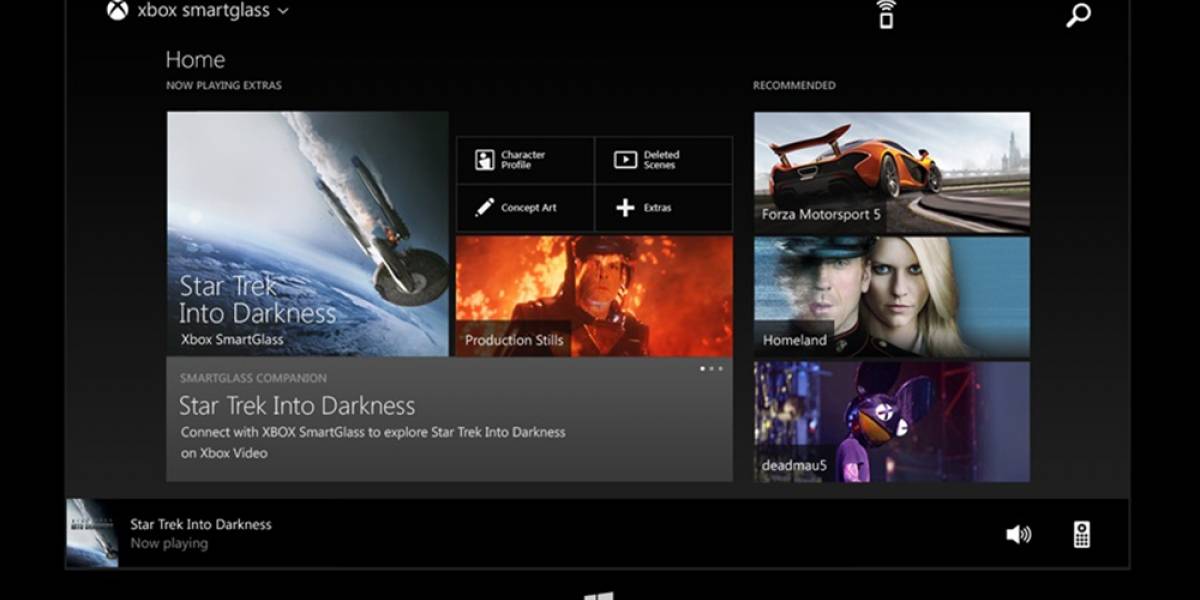Click the 'Now playing' status text
The width and height of the screenshot is (1200, 600).
pos(169,543)
